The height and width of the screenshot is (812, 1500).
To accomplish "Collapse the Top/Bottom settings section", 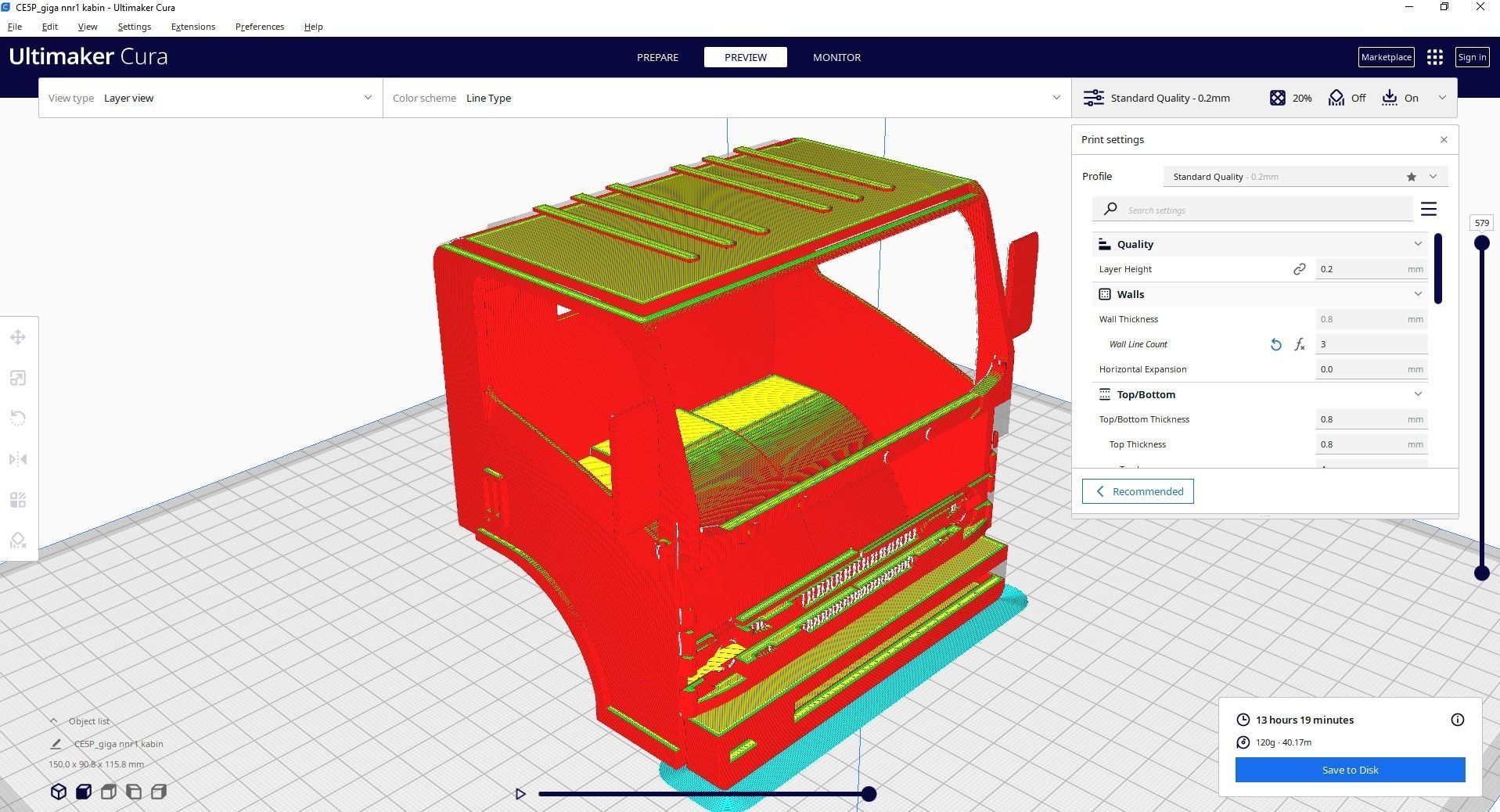I will (x=1417, y=394).
